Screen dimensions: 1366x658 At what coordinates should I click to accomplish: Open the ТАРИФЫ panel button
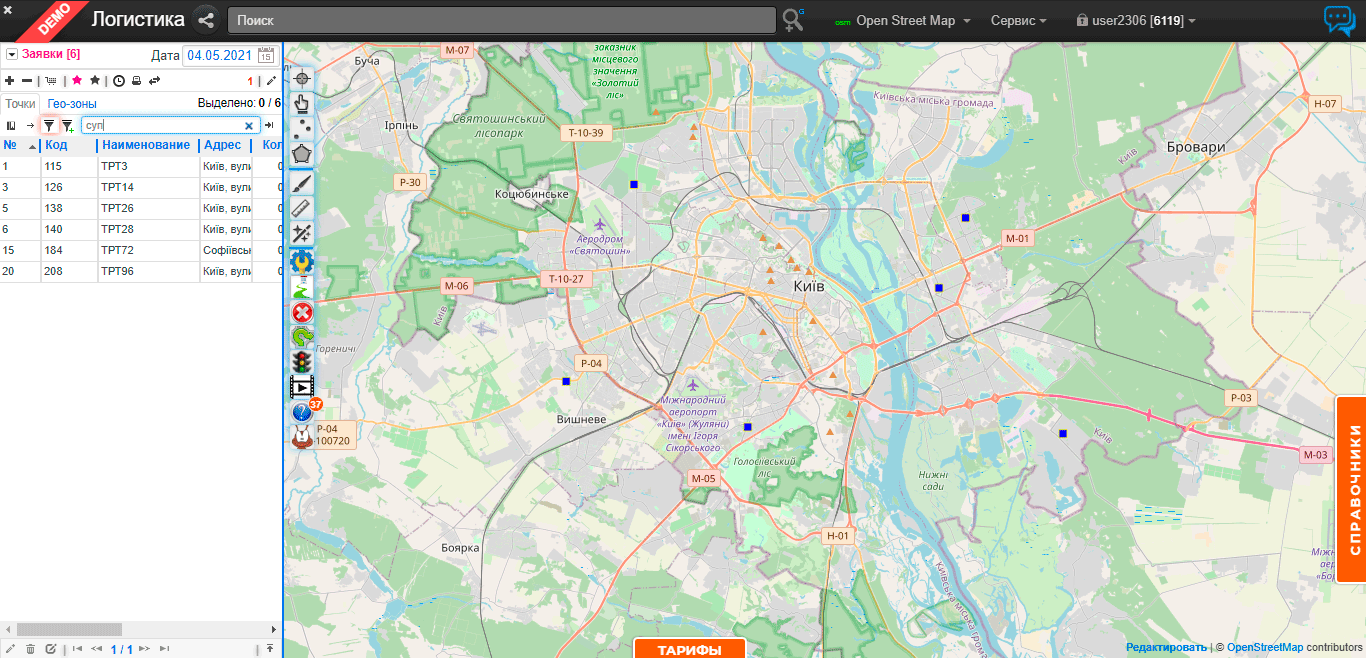pos(689,650)
